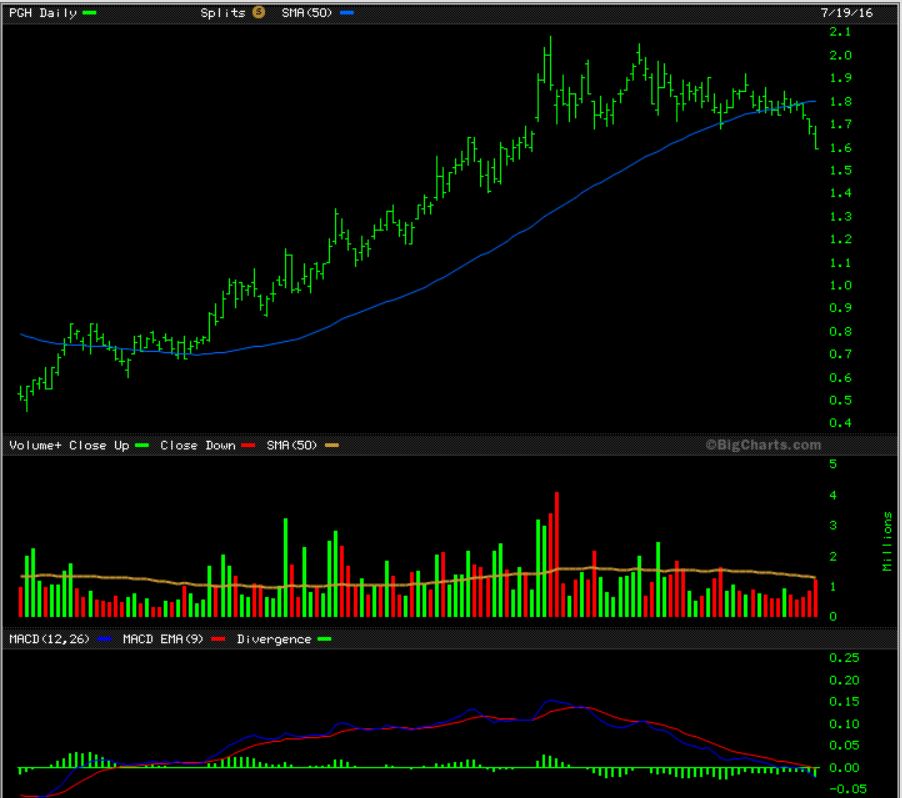The image size is (902, 798).
Task: Click the green Close Up legend swatch
Action: click(142, 446)
